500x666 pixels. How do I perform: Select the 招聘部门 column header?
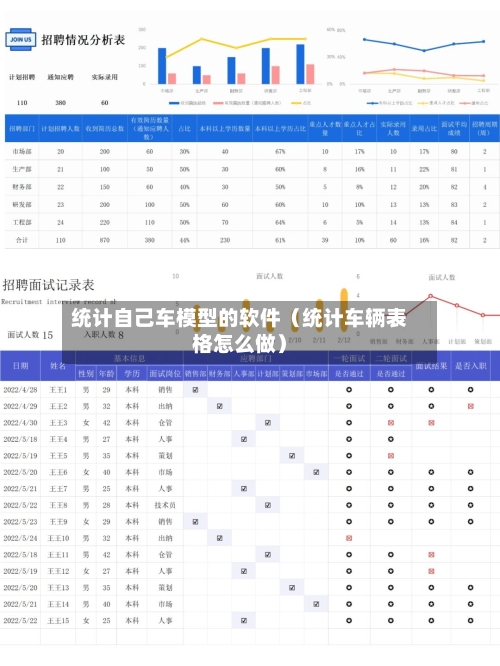pyautogui.click(x=22, y=128)
